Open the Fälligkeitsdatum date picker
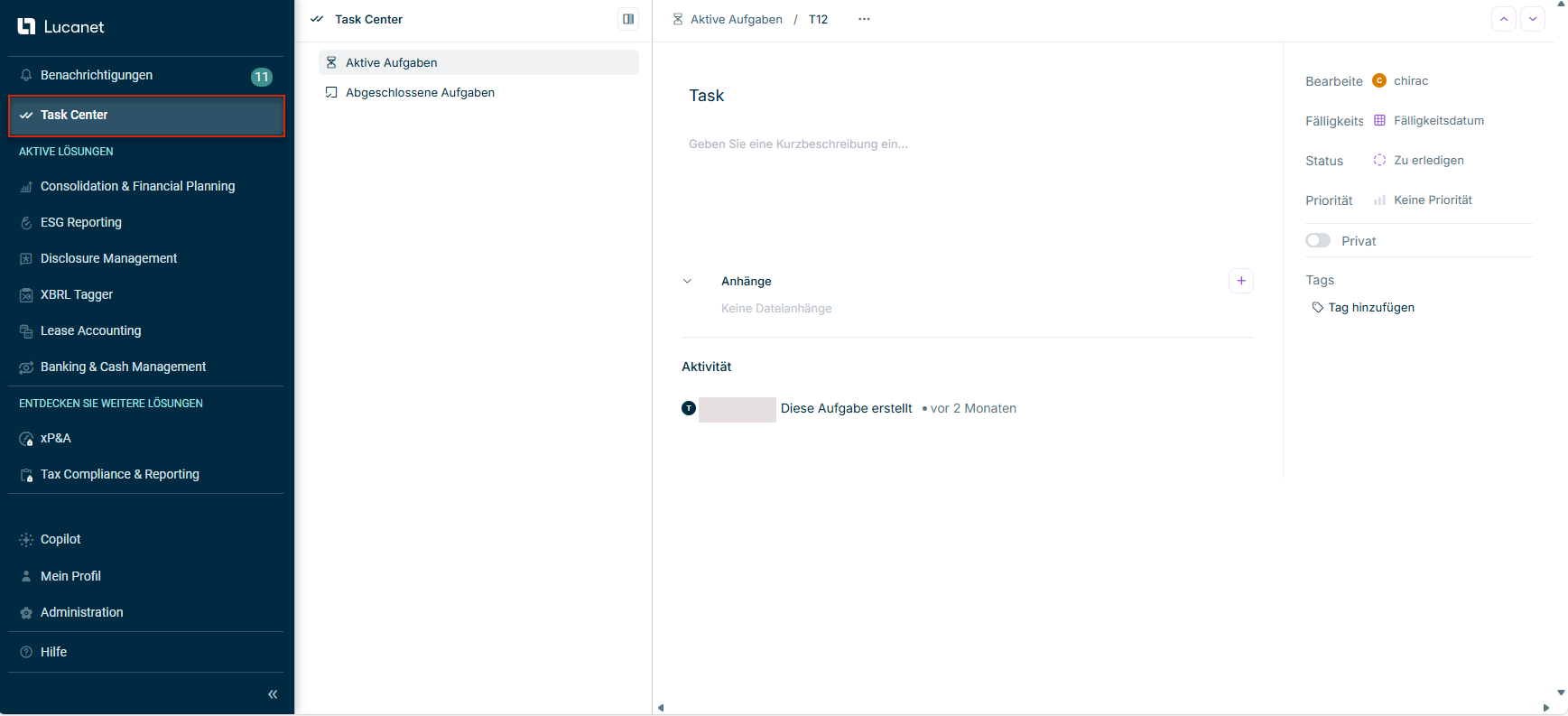This screenshot has width=1568, height=716. pos(1429,120)
